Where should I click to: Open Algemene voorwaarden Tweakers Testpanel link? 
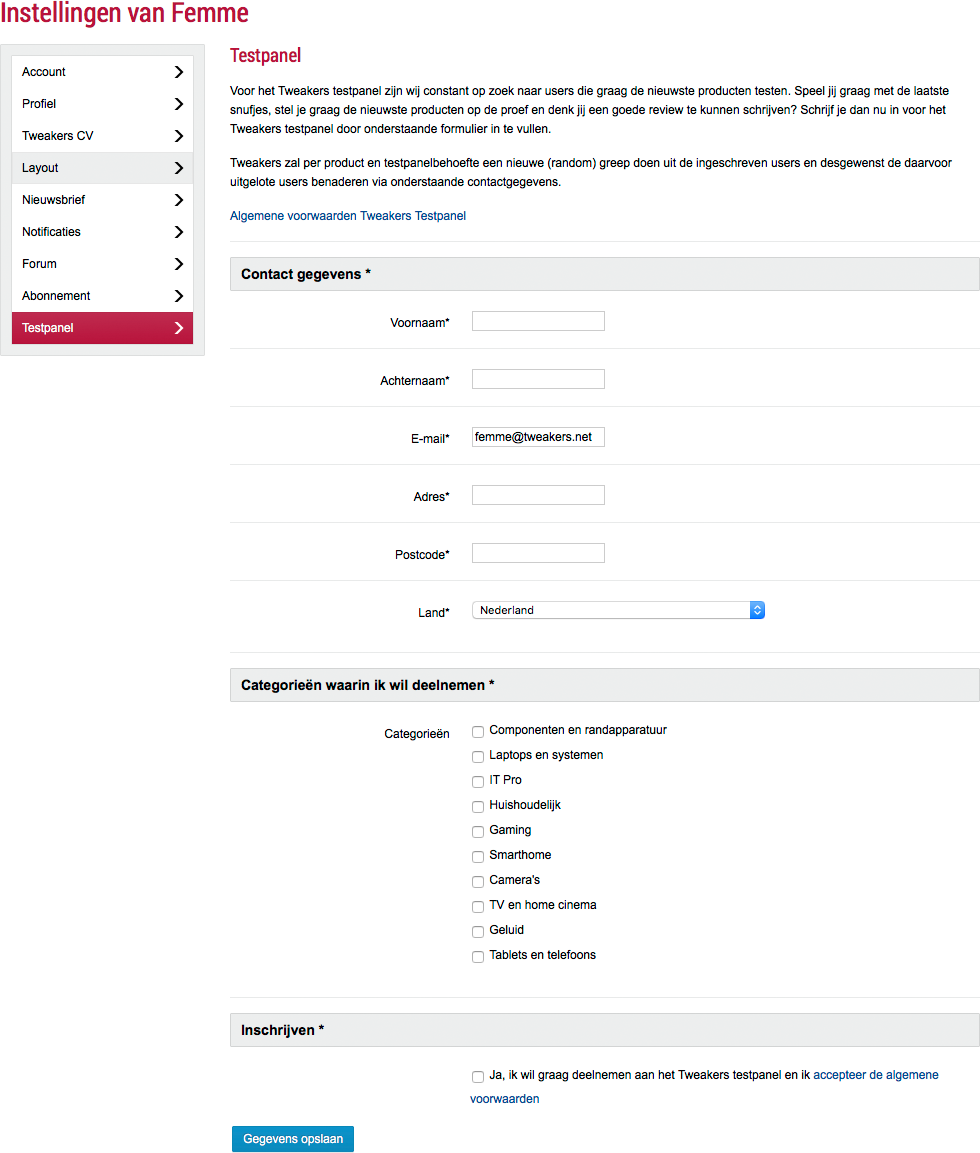pyautogui.click(x=348, y=216)
